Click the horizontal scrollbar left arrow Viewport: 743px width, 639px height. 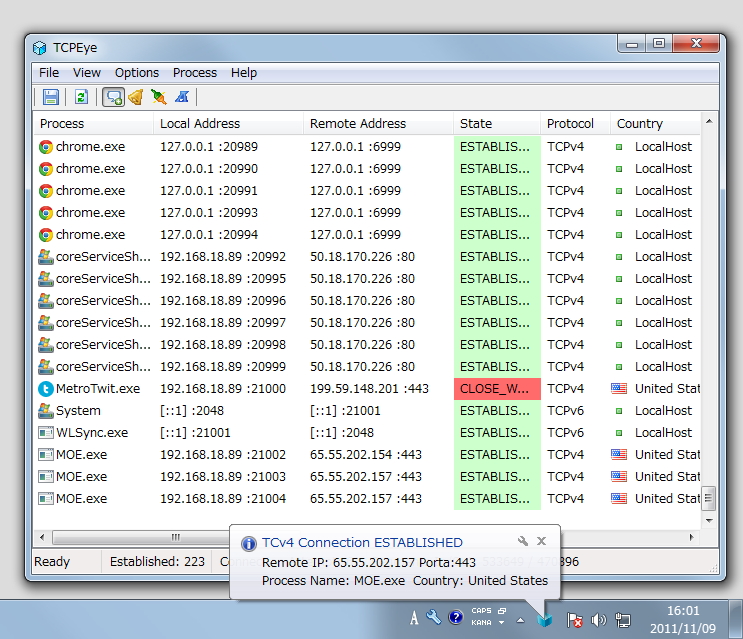pyautogui.click(x=43, y=537)
